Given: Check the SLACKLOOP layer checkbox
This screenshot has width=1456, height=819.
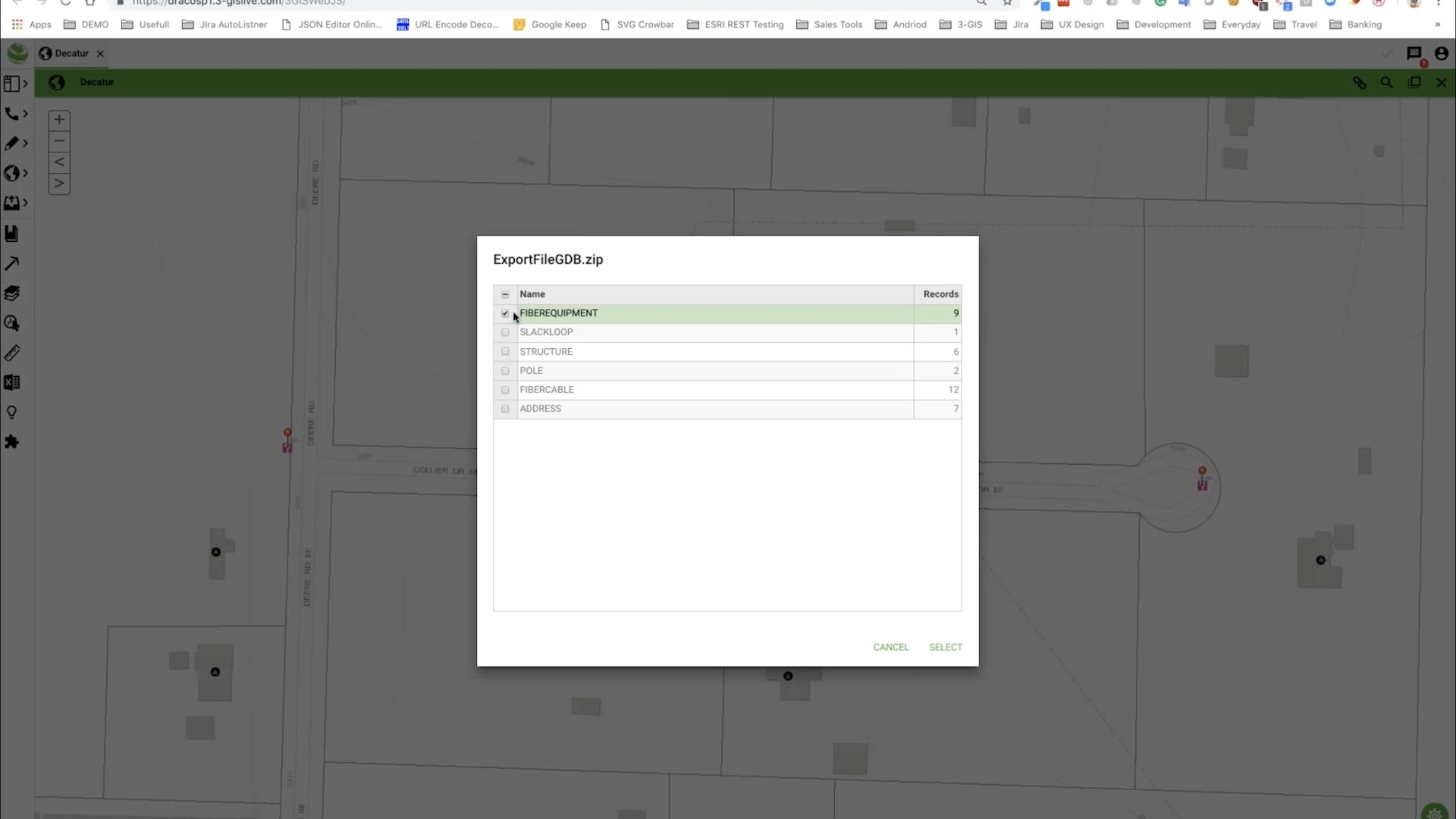Looking at the screenshot, I should 505,332.
